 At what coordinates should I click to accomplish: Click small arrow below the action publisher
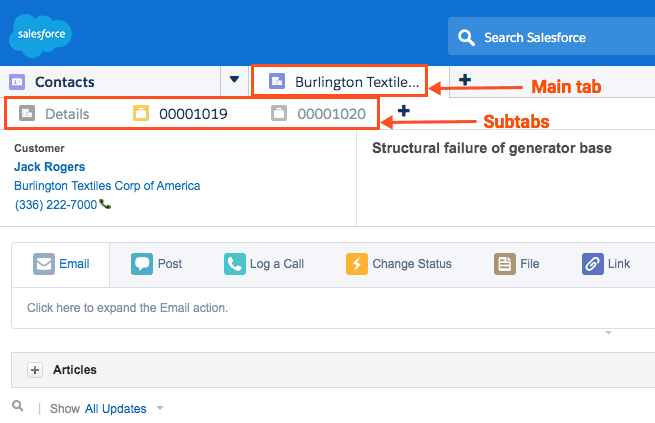point(609,333)
